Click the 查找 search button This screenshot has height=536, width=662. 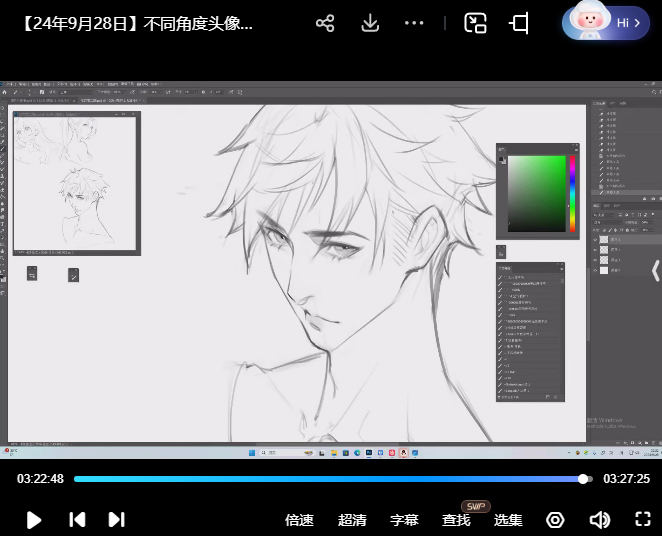[456, 520]
